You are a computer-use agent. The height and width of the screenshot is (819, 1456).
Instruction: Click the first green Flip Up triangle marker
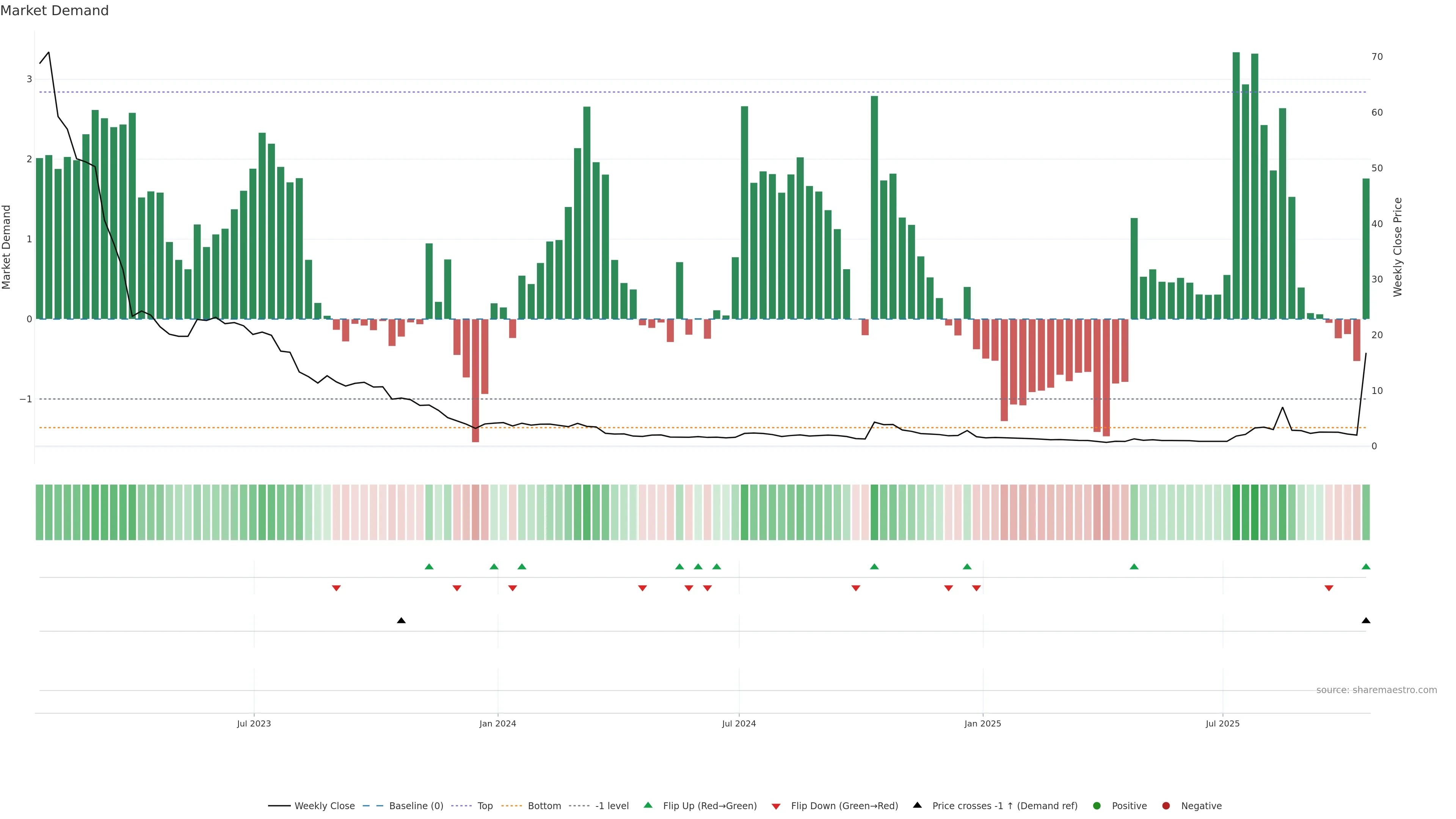[x=429, y=566]
